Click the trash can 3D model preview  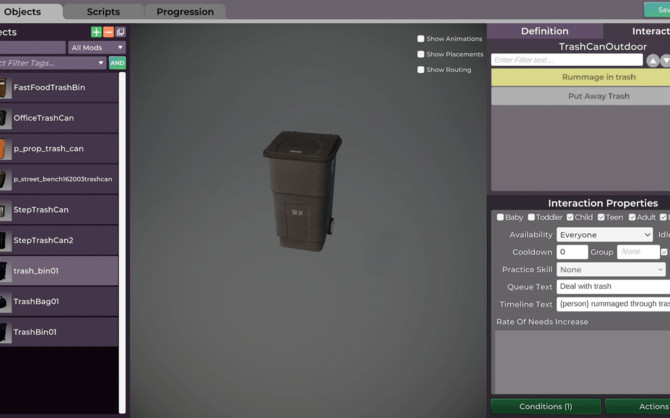coord(302,191)
